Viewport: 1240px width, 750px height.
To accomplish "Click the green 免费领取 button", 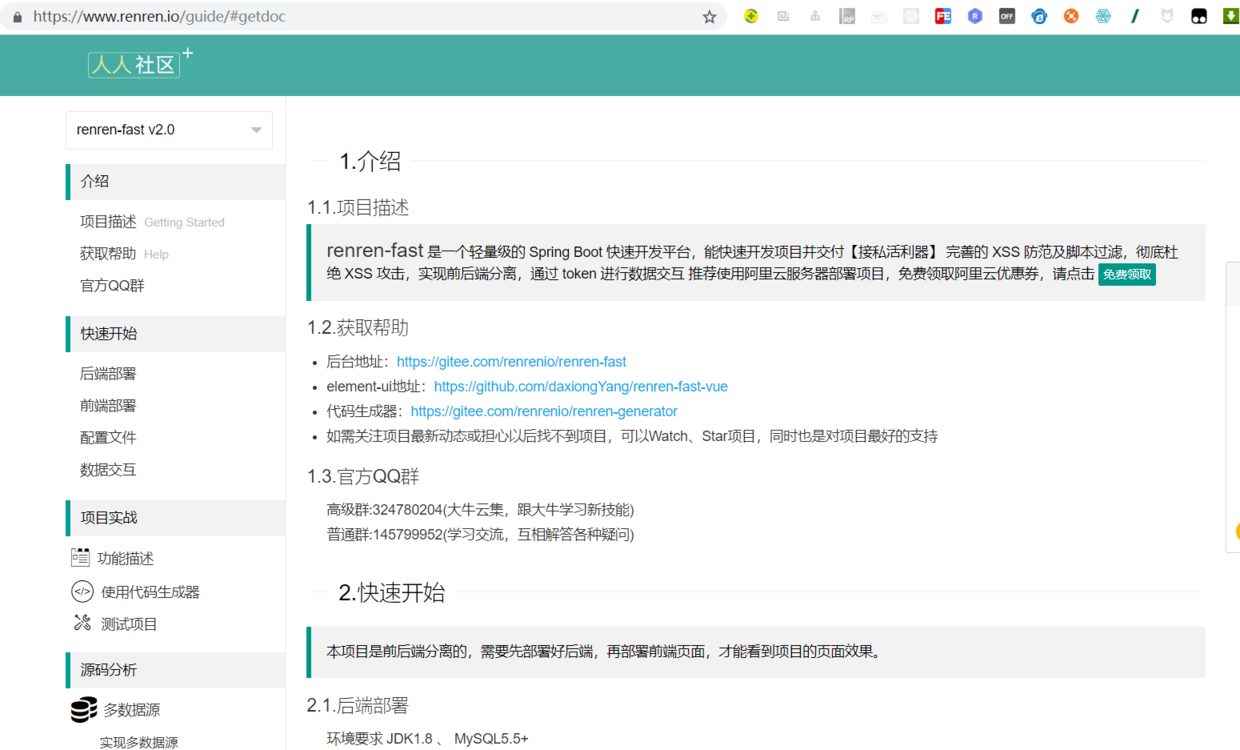I will (x=1127, y=274).
